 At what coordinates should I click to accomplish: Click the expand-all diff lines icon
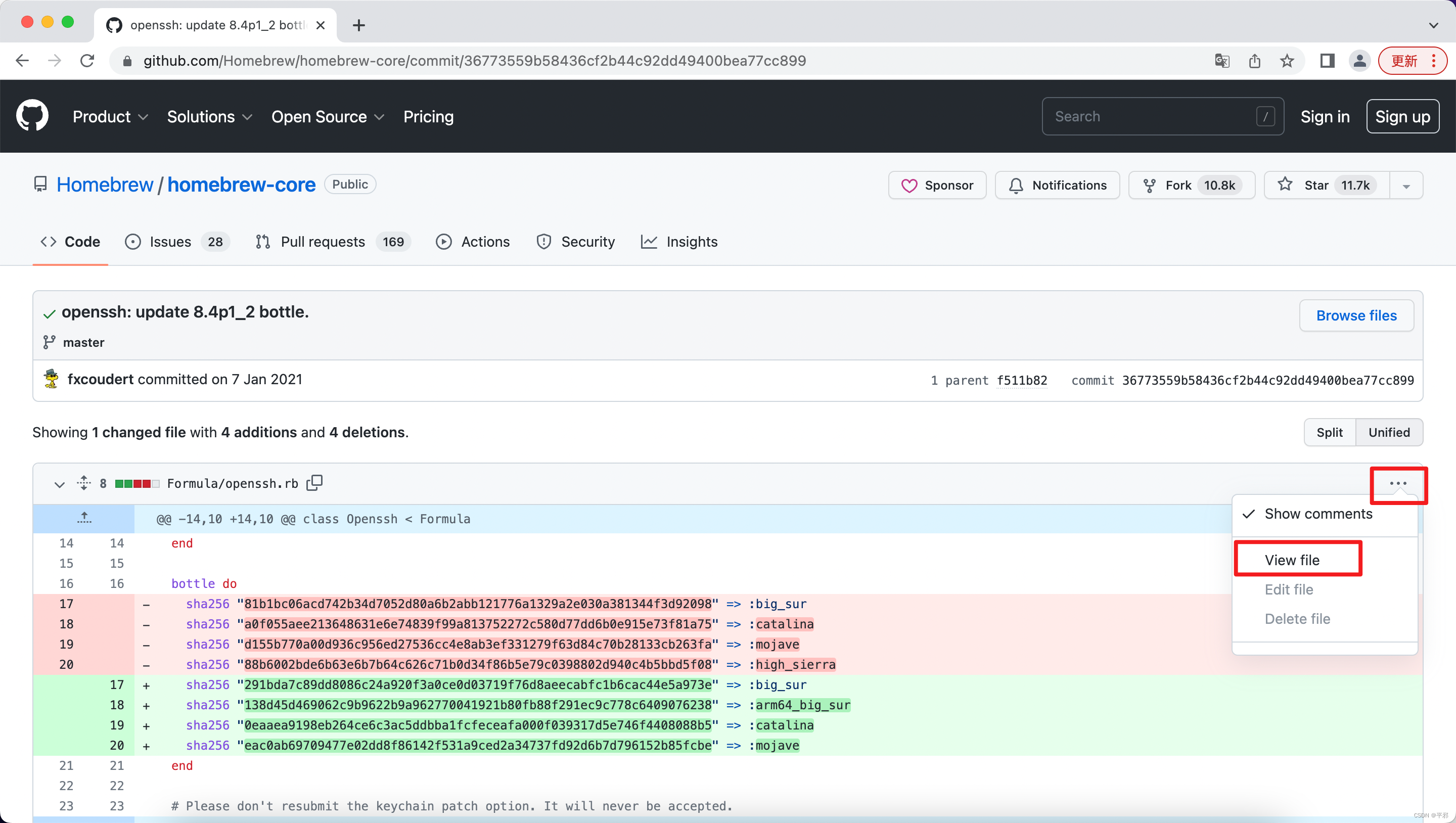(x=83, y=483)
